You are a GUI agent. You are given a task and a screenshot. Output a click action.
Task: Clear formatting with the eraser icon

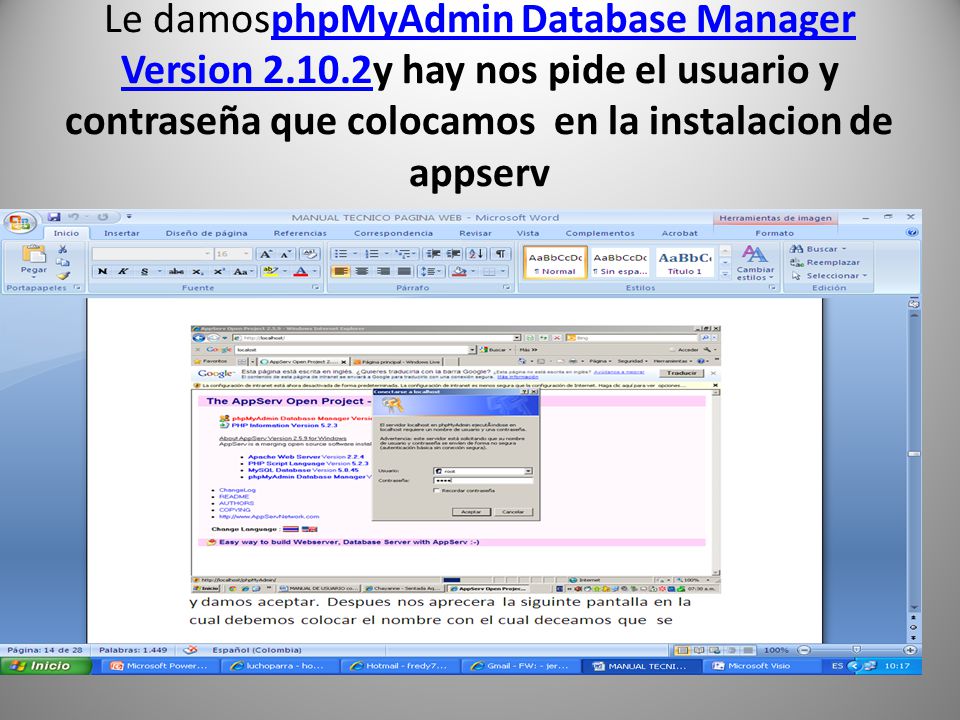tap(310, 253)
